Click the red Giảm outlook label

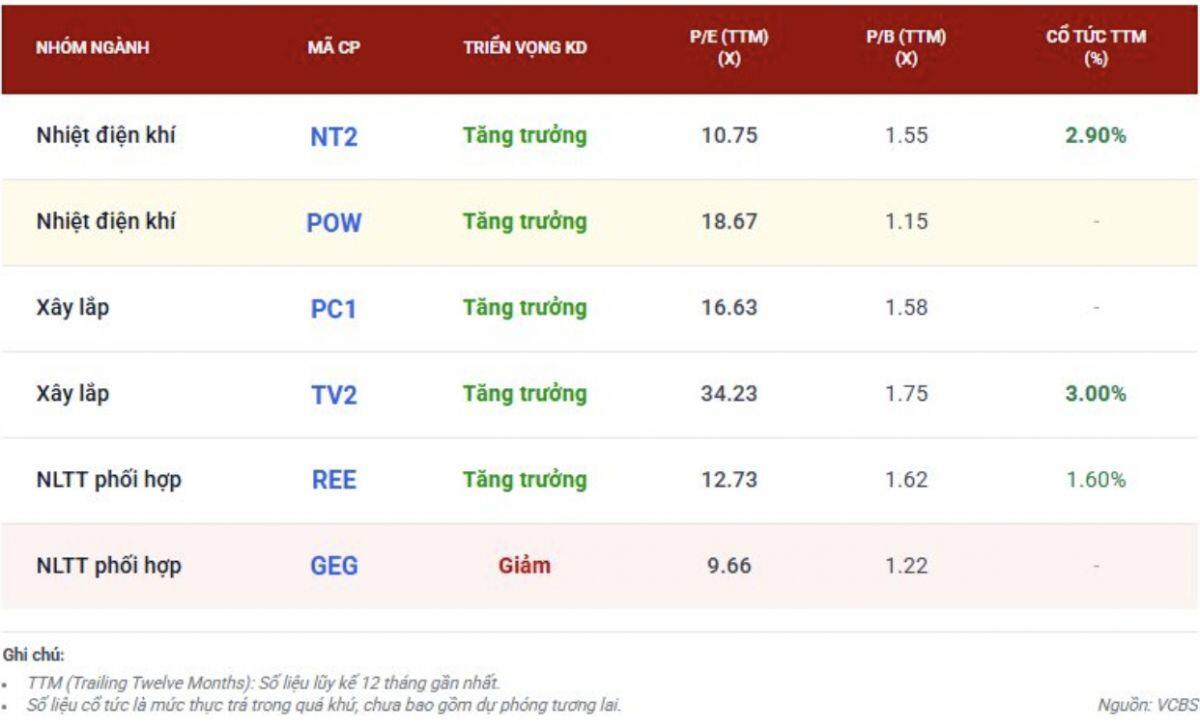point(524,566)
